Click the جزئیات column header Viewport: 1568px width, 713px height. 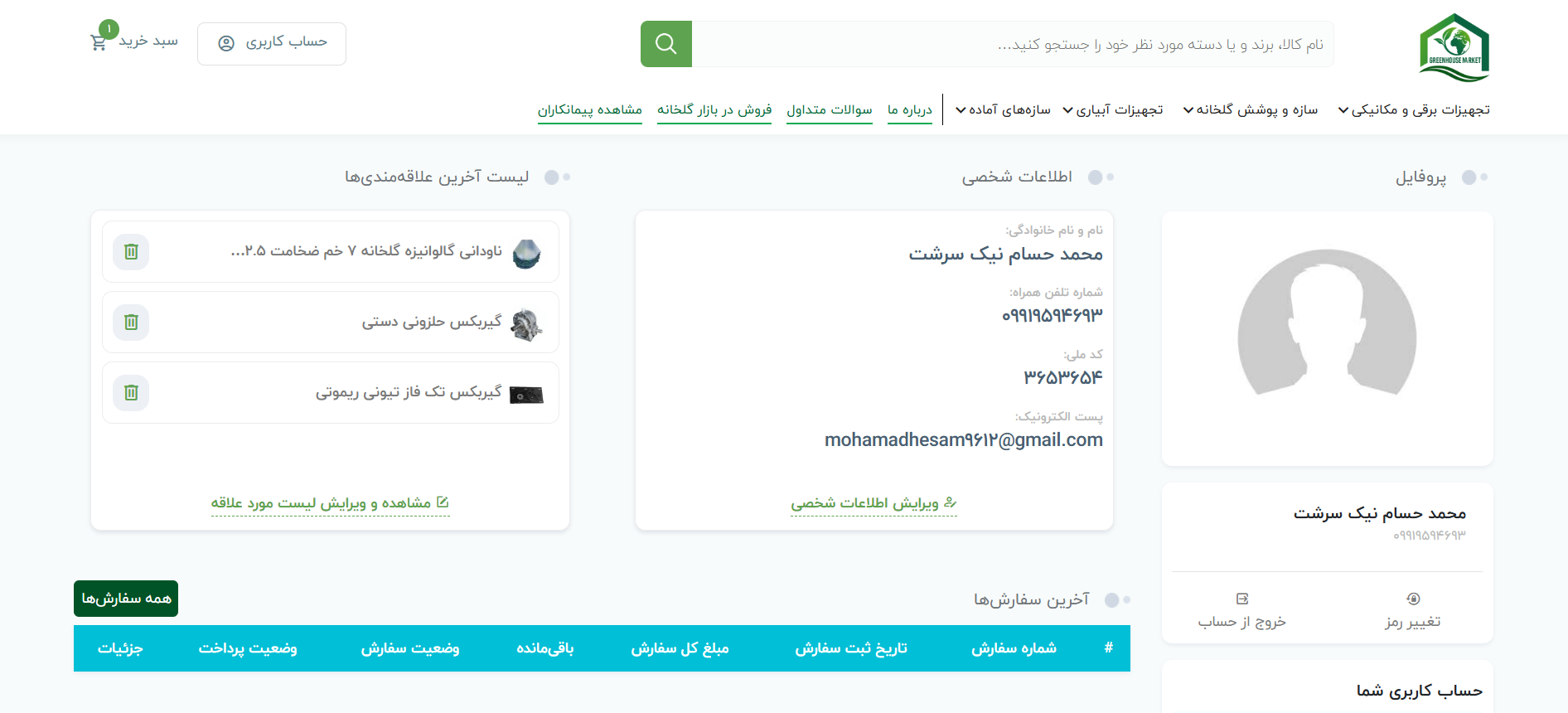[x=121, y=648]
